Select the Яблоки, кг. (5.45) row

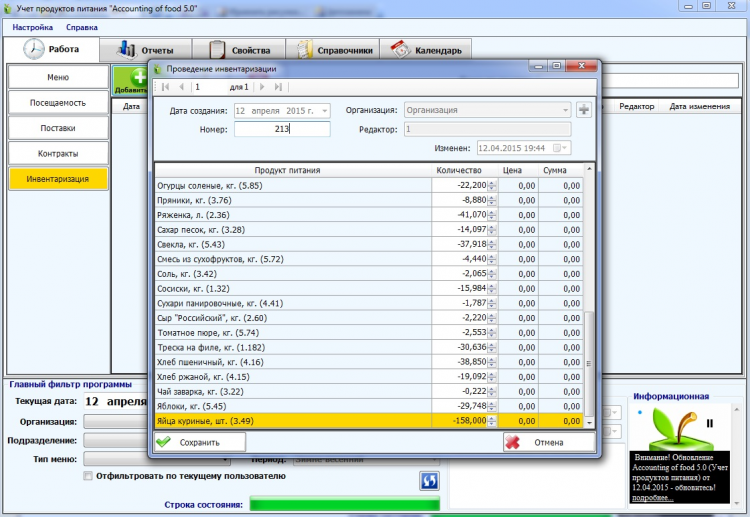[x=369, y=406]
